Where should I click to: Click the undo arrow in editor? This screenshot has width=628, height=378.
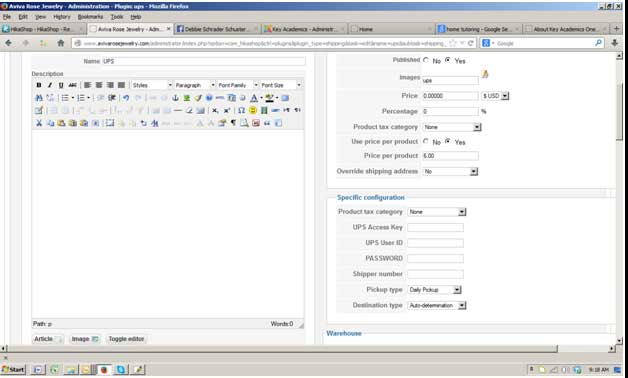(126, 98)
